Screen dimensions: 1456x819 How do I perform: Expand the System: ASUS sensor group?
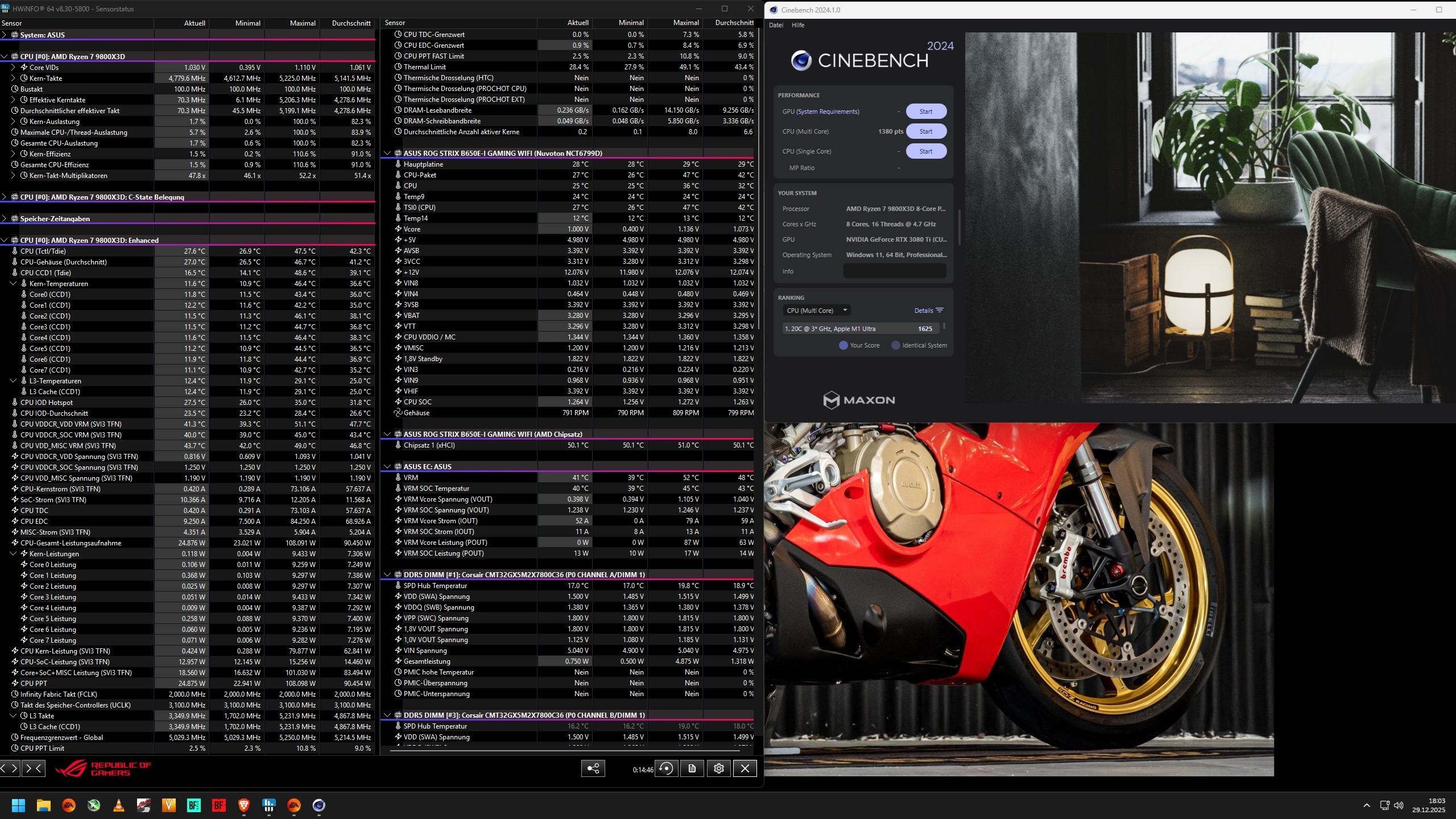click(x=5, y=35)
